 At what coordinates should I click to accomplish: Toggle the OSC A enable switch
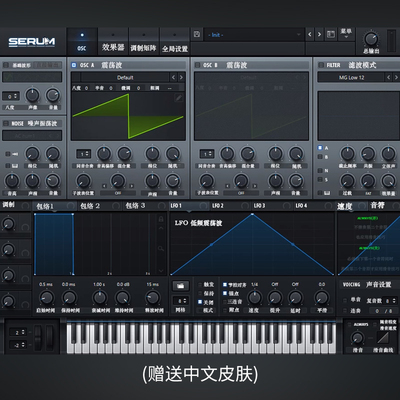point(74,65)
